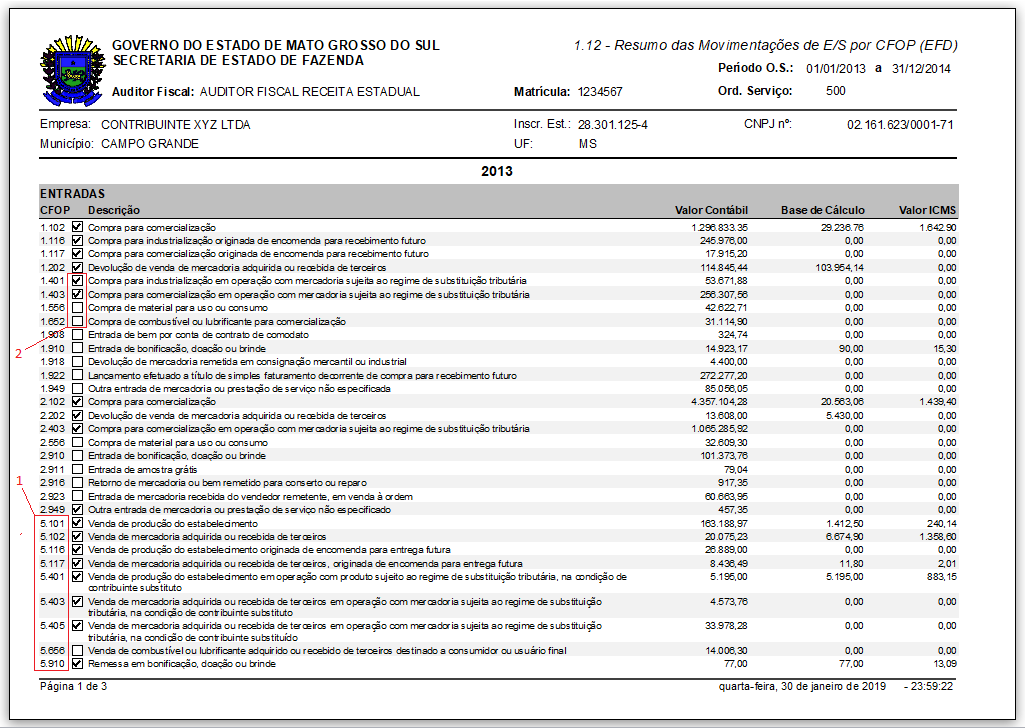Select the CNPJ number 02.161.623/0001-71
Screen dimensions: 1025x728
[900, 125]
